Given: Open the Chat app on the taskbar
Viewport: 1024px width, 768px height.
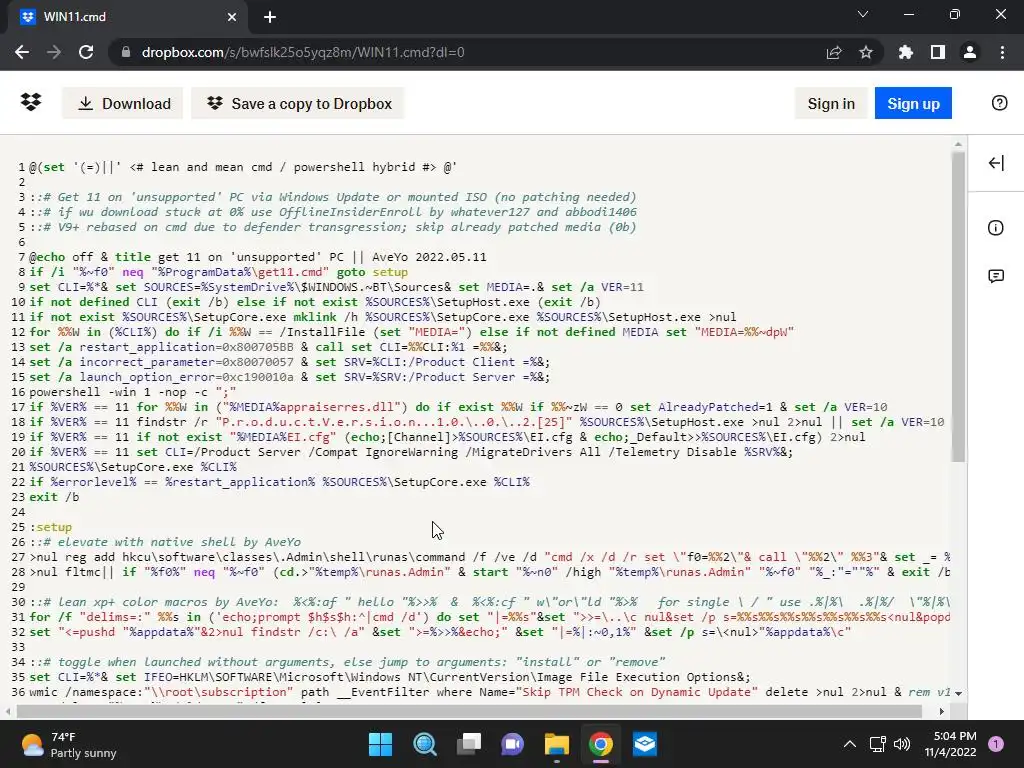Looking at the screenshot, I should [513, 744].
